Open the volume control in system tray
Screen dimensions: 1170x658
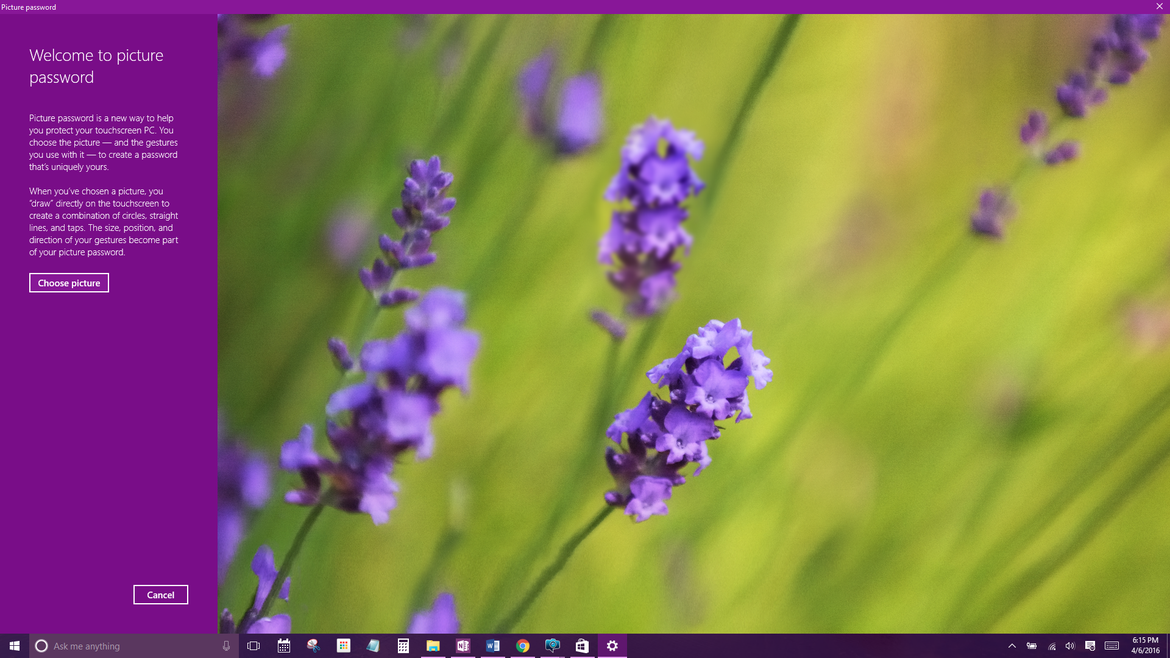(x=1069, y=646)
